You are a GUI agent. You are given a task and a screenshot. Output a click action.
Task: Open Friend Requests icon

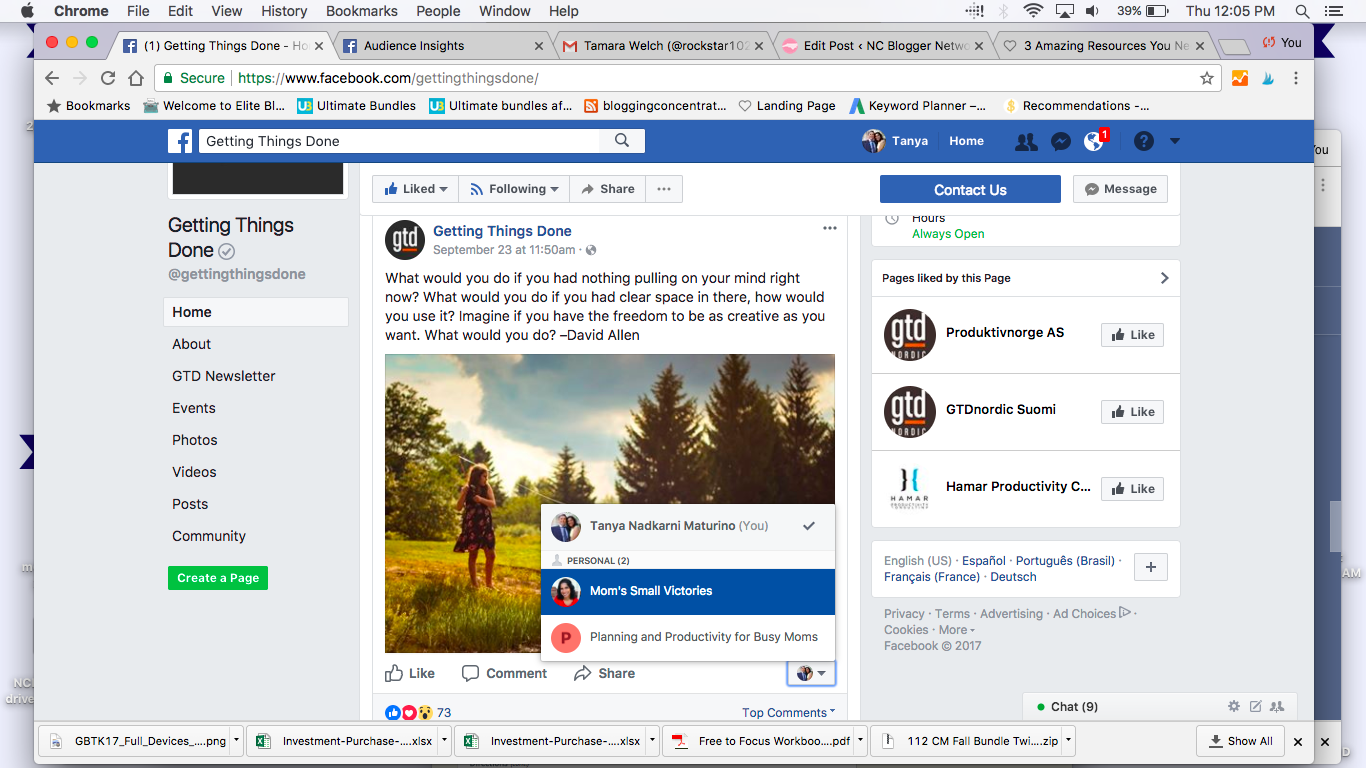pos(1026,142)
